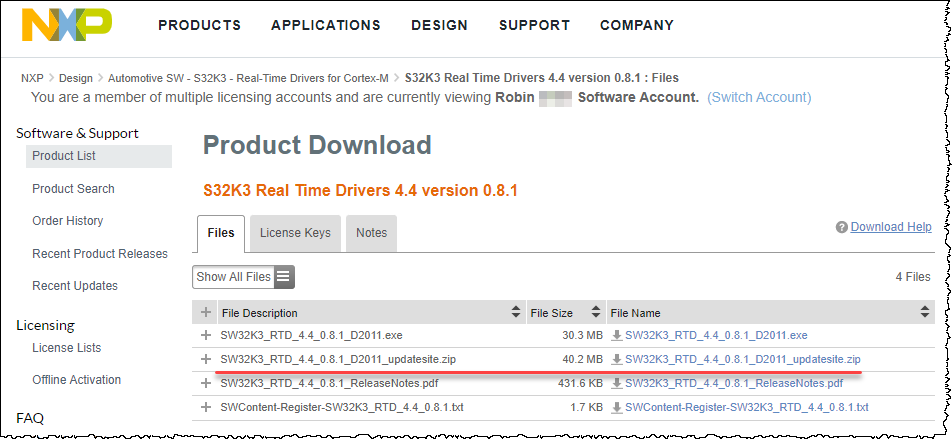The image size is (952, 440).
Task: Click the Download Help question mark icon
Action: click(842, 227)
